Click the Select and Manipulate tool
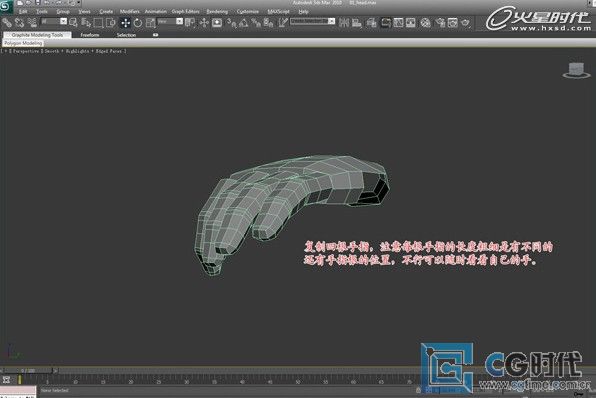This screenshot has height=398, width=596. click(x=204, y=23)
